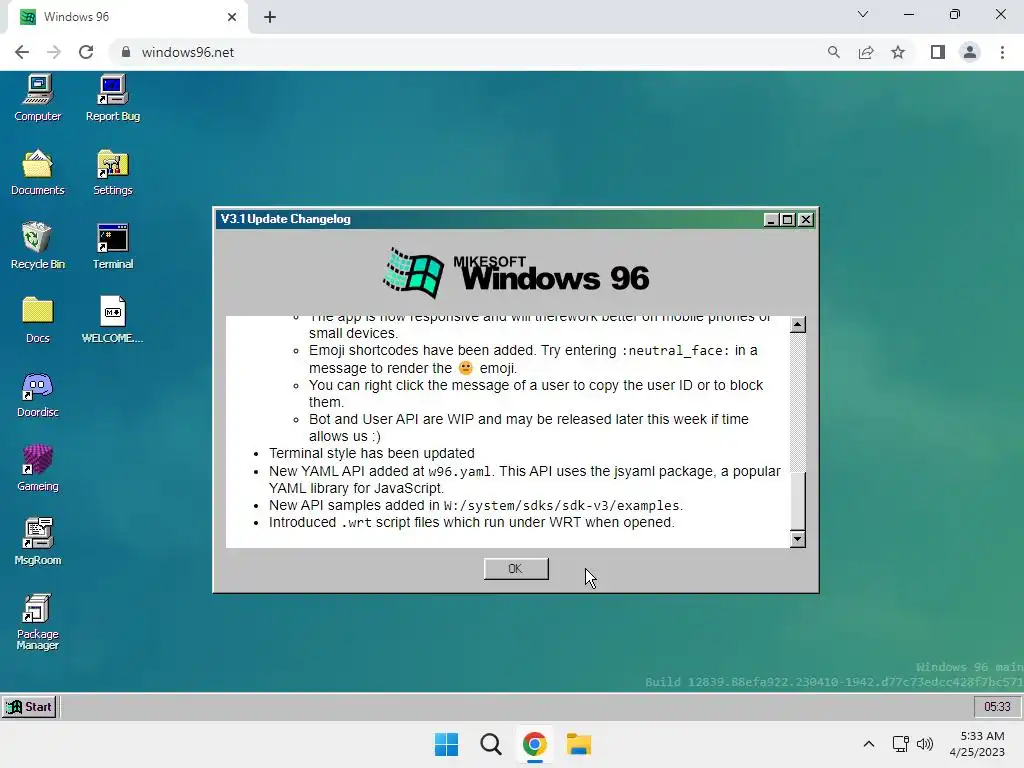Click changelog scrollbar up arrow
Image resolution: width=1024 pixels, height=768 pixels.
click(x=797, y=325)
